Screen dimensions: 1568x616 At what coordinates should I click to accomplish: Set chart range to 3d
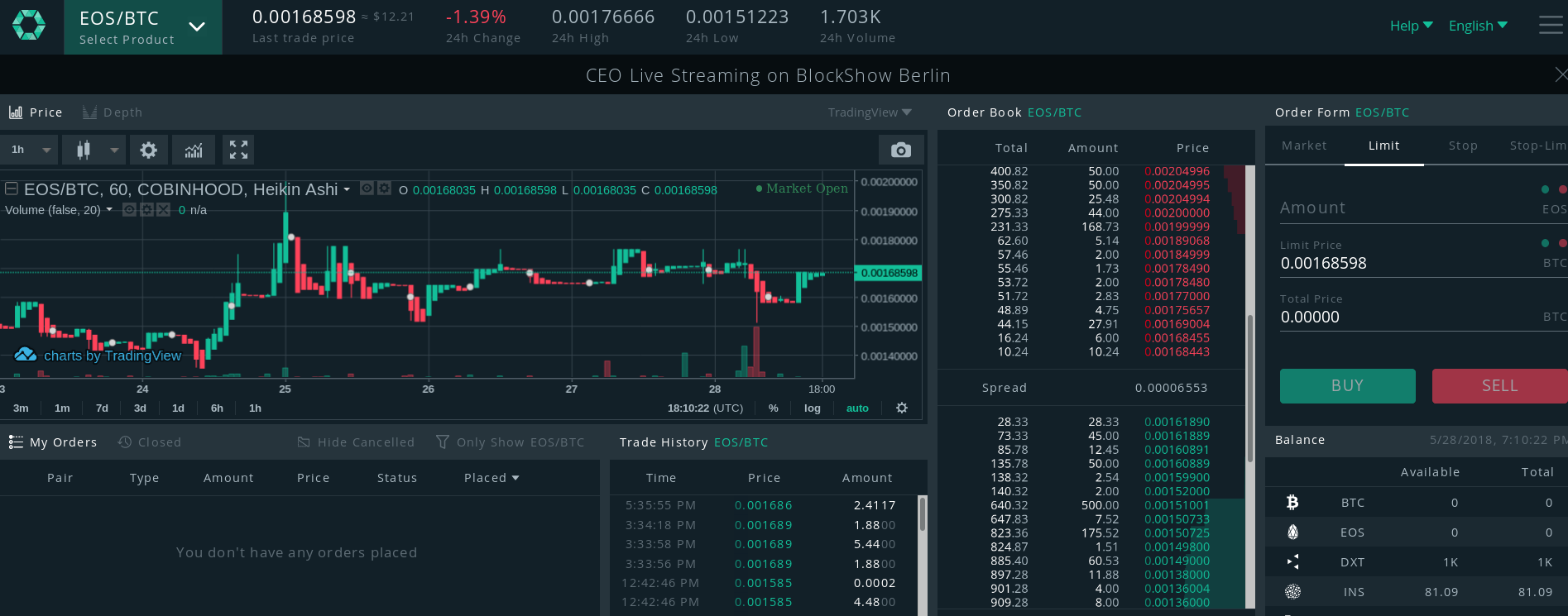[140, 408]
